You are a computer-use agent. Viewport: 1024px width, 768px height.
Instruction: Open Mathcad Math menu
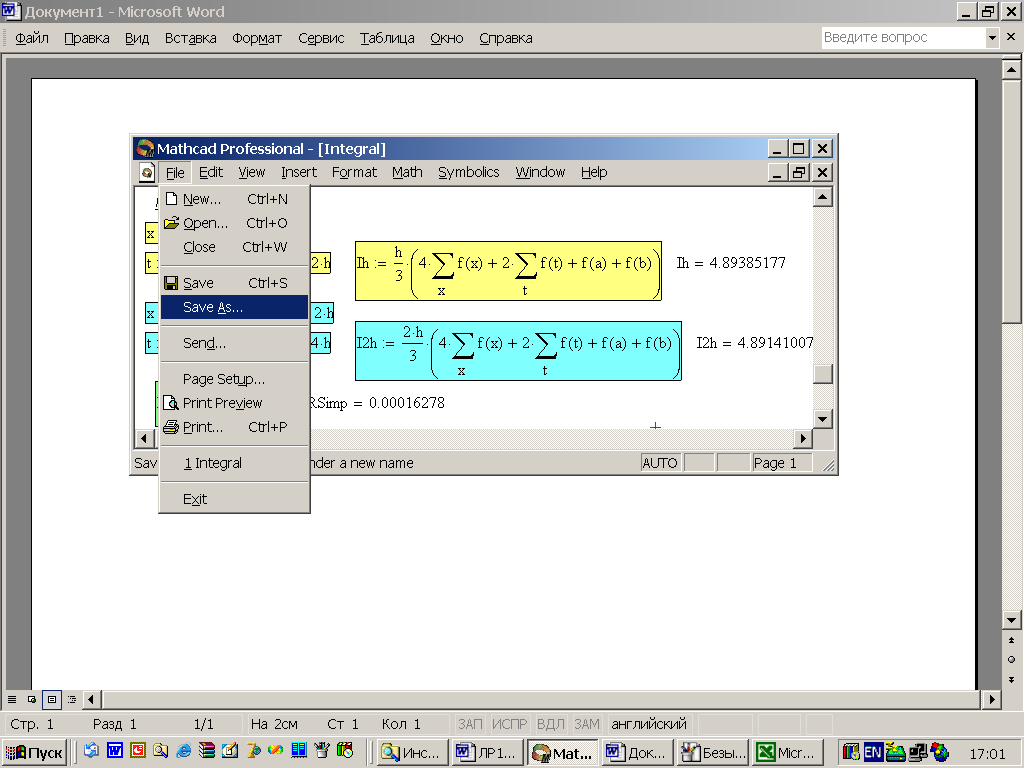point(408,172)
